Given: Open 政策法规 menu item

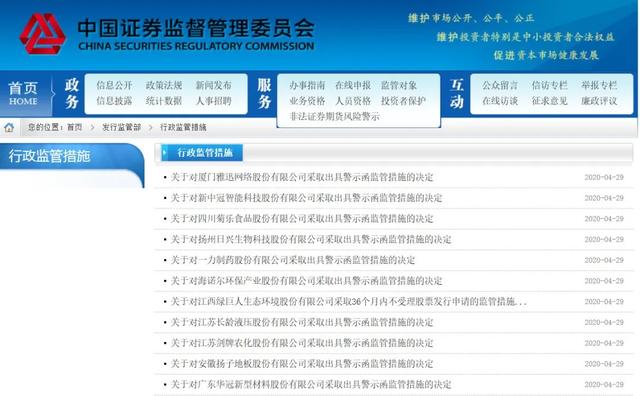Looking at the screenshot, I should click(164, 85).
